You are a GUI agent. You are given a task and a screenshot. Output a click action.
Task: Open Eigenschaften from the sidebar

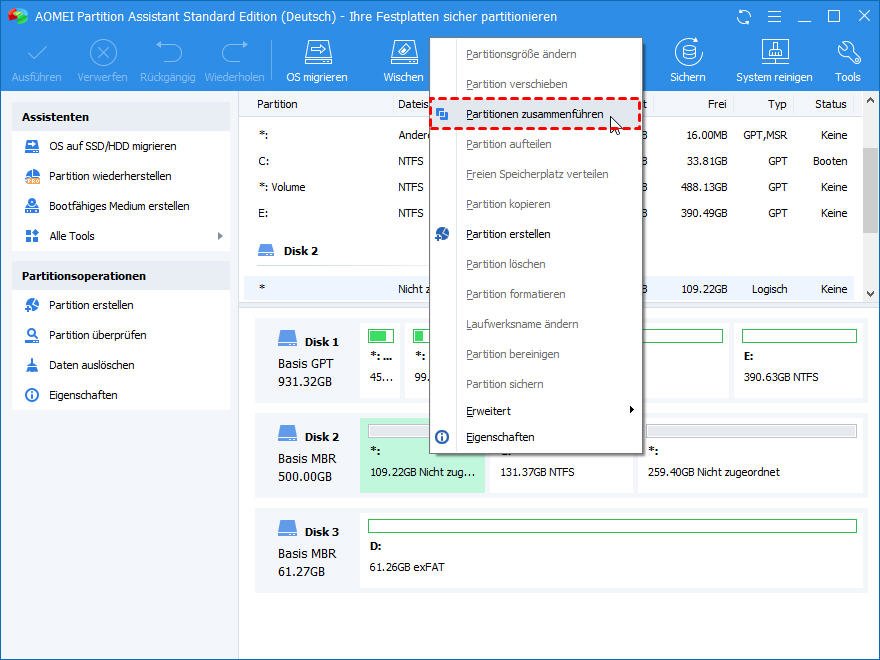(83, 395)
